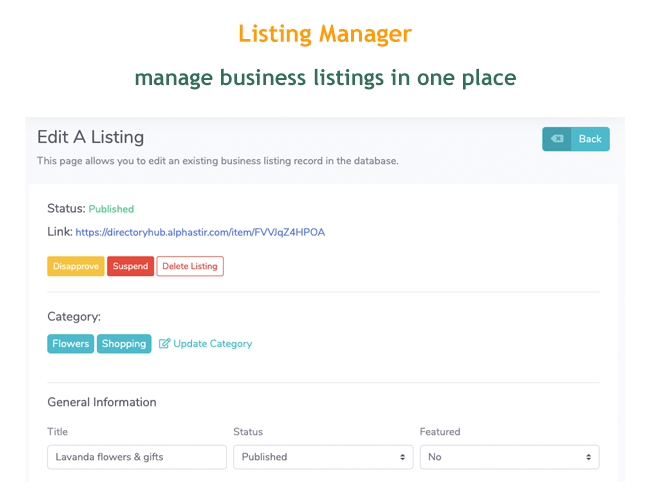650x490 pixels.
Task: Select the Shopping category tag
Action: 124,344
